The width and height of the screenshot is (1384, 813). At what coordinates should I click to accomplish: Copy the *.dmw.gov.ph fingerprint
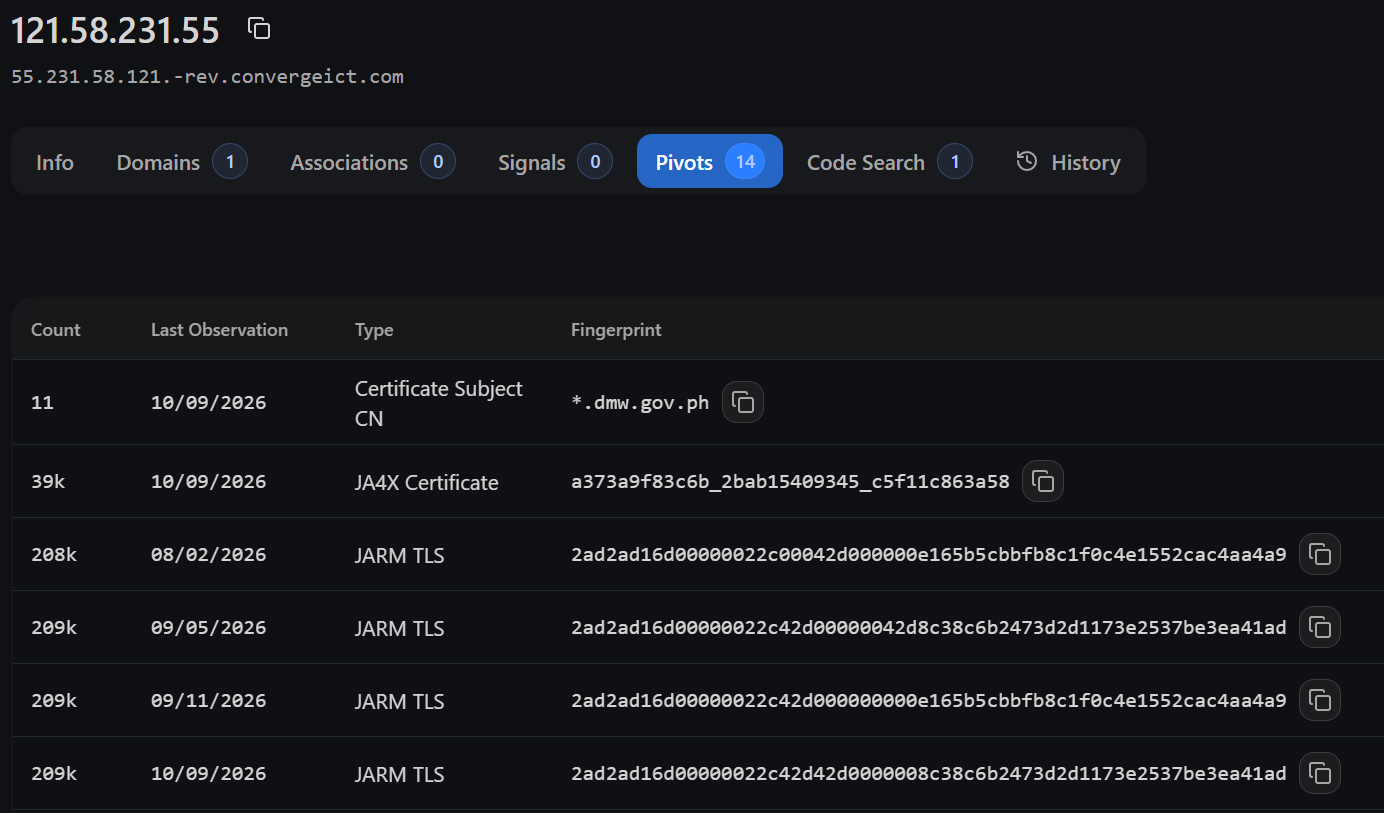pos(743,402)
